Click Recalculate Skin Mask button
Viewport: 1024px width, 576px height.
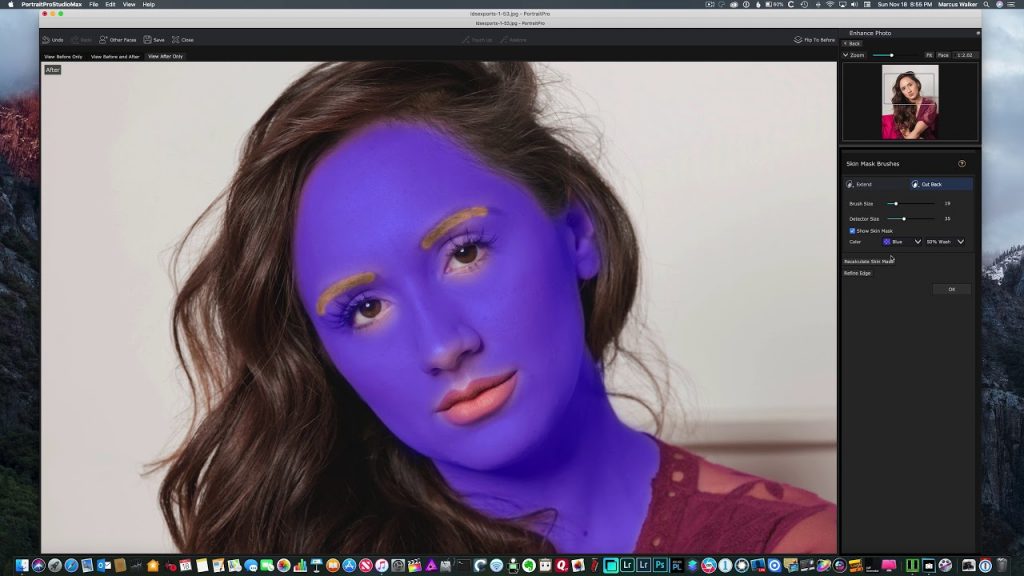pyautogui.click(x=869, y=261)
